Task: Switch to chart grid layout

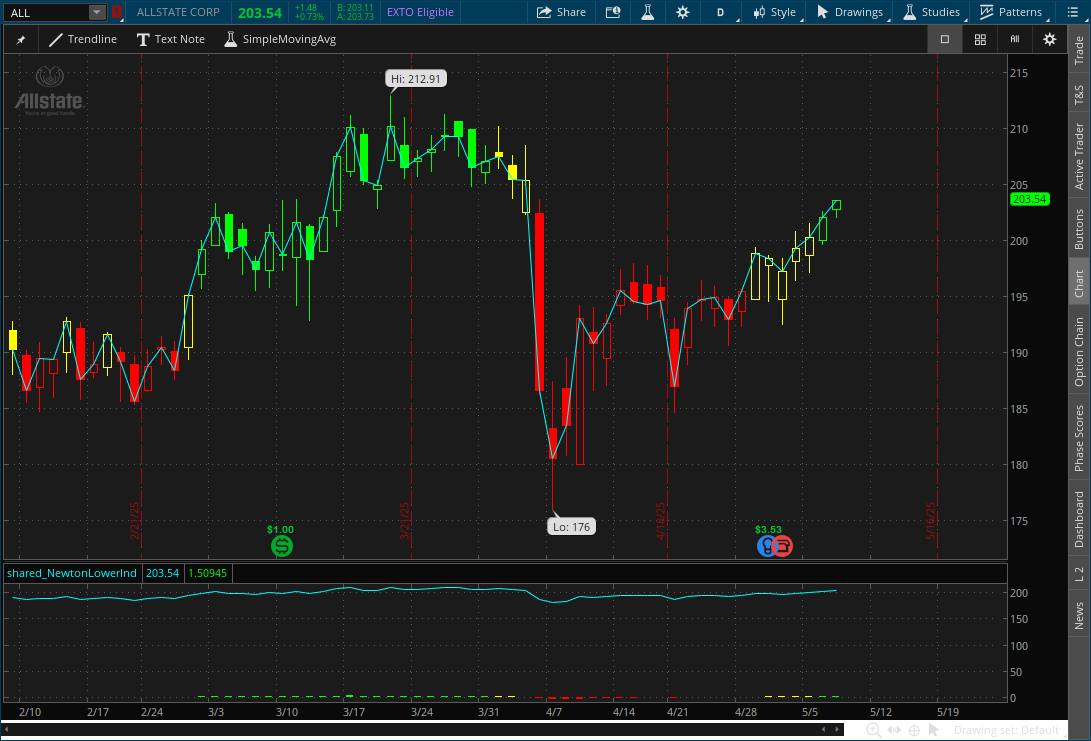Action: click(x=980, y=40)
